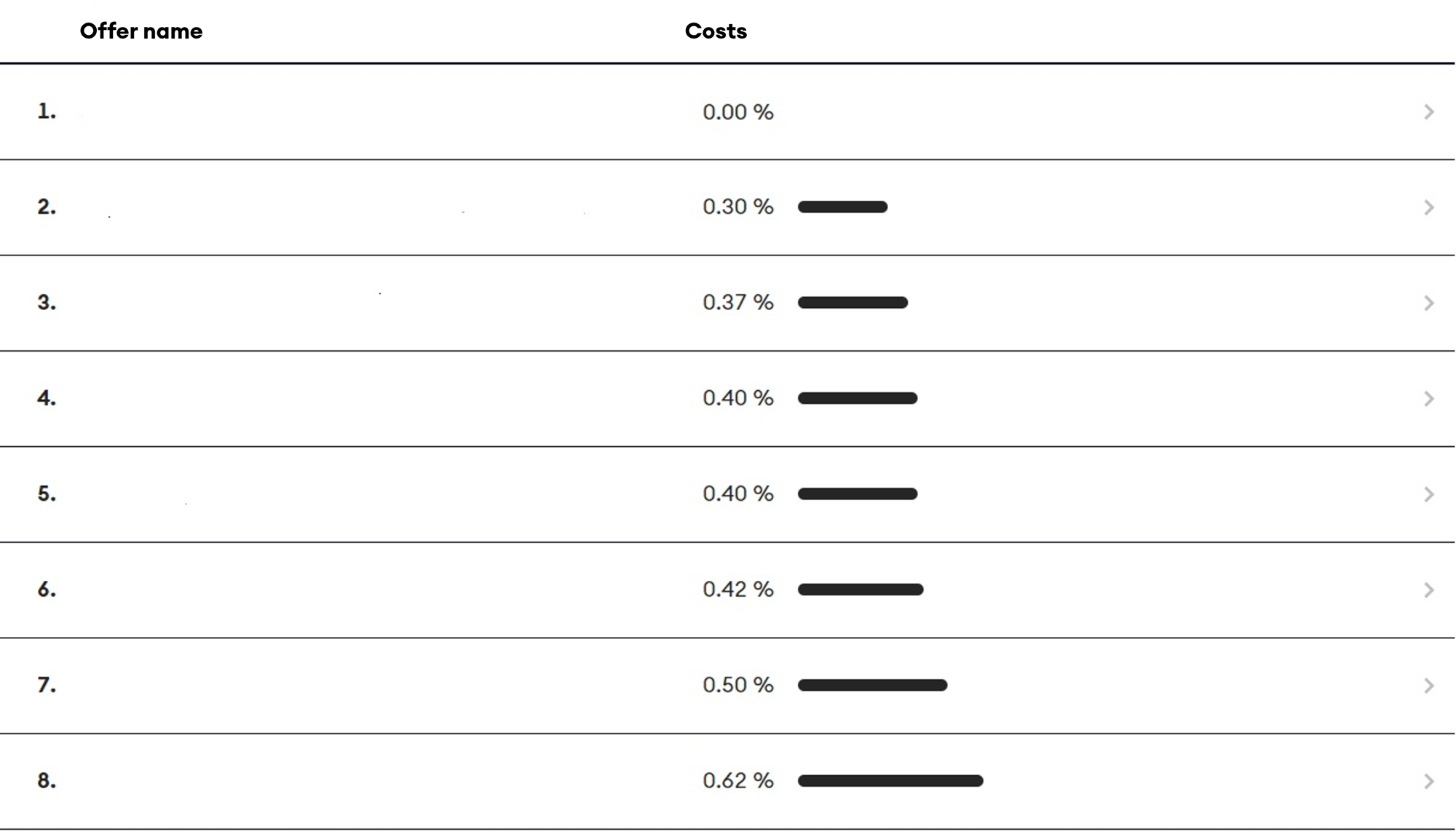Viewport: 1456px width, 837px height.
Task: Expand the row showing 0.50 %
Action: coord(1428,685)
